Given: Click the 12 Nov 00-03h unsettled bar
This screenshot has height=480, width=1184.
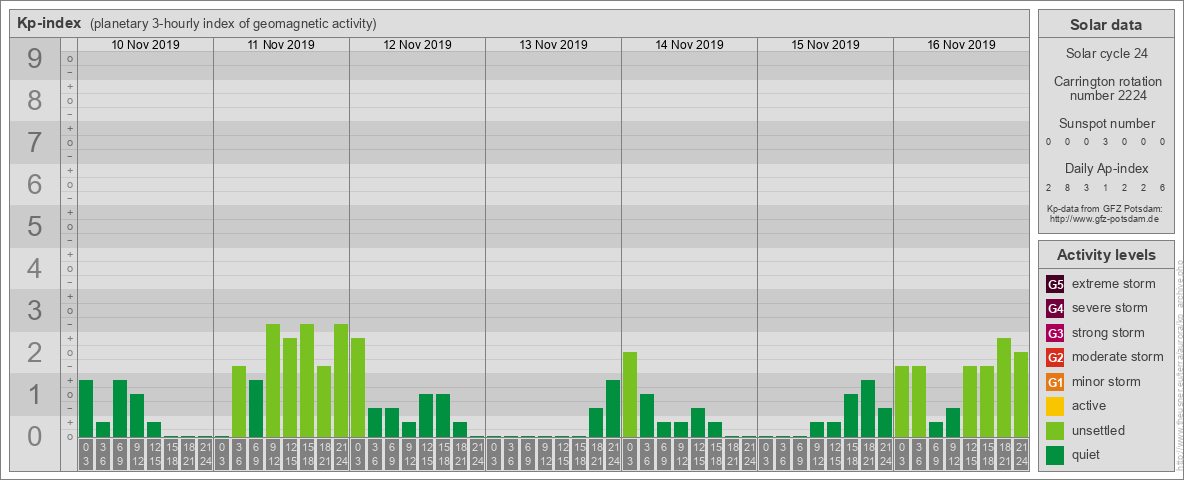Looking at the screenshot, I should (x=358, y=387).
